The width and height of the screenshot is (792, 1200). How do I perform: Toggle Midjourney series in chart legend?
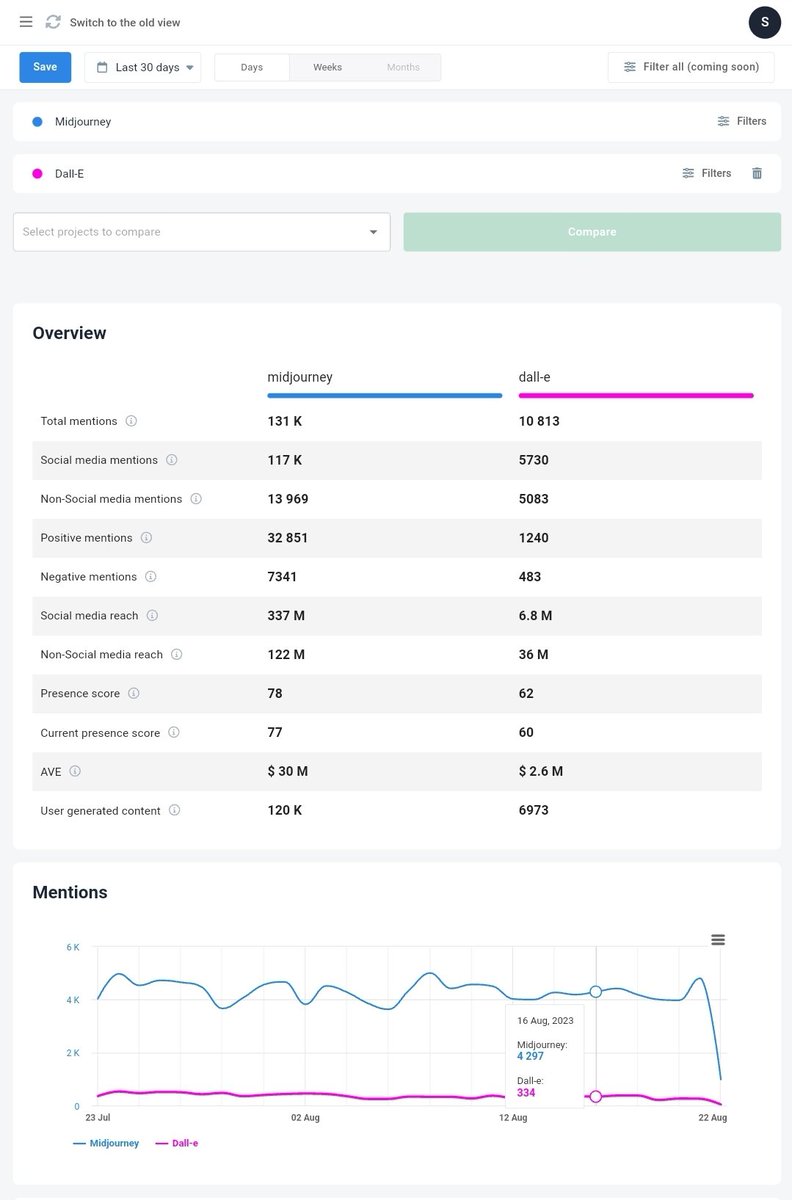tap(106, 1143)
